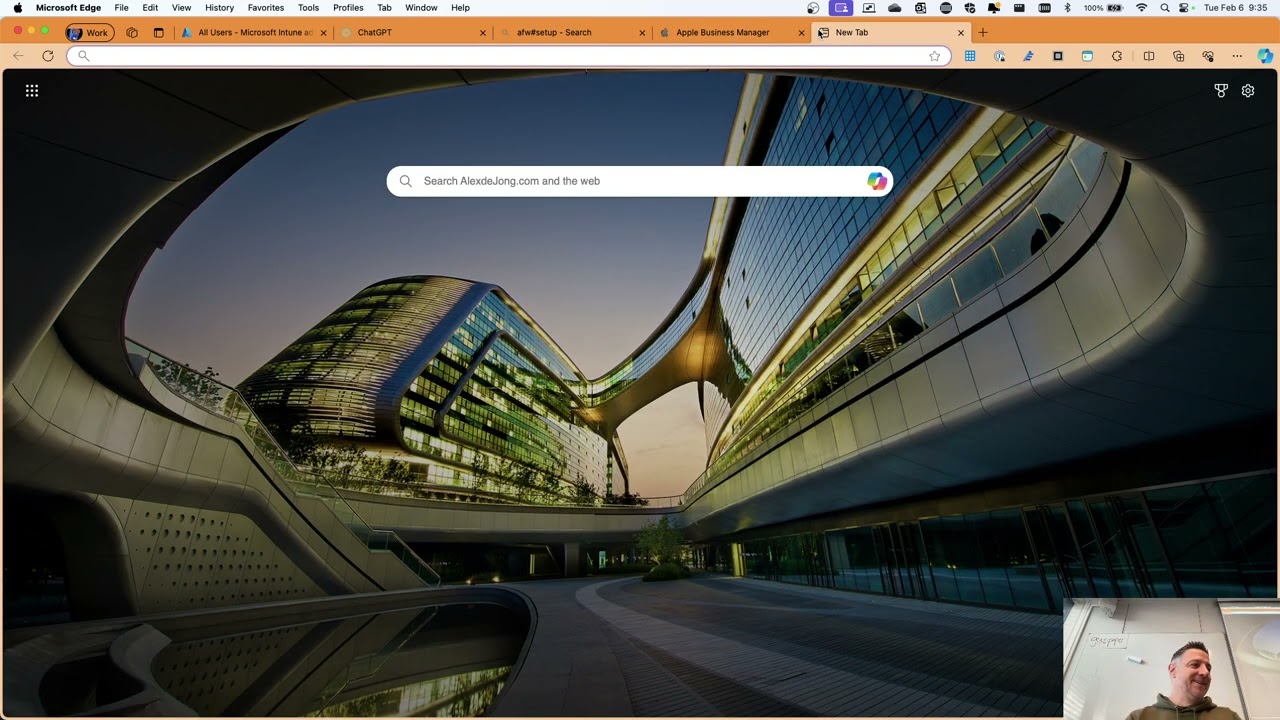Open the Work profile menu
The height and width of the screenshot is (720, 1280).
pyautogui.click(x=89, y=32)
